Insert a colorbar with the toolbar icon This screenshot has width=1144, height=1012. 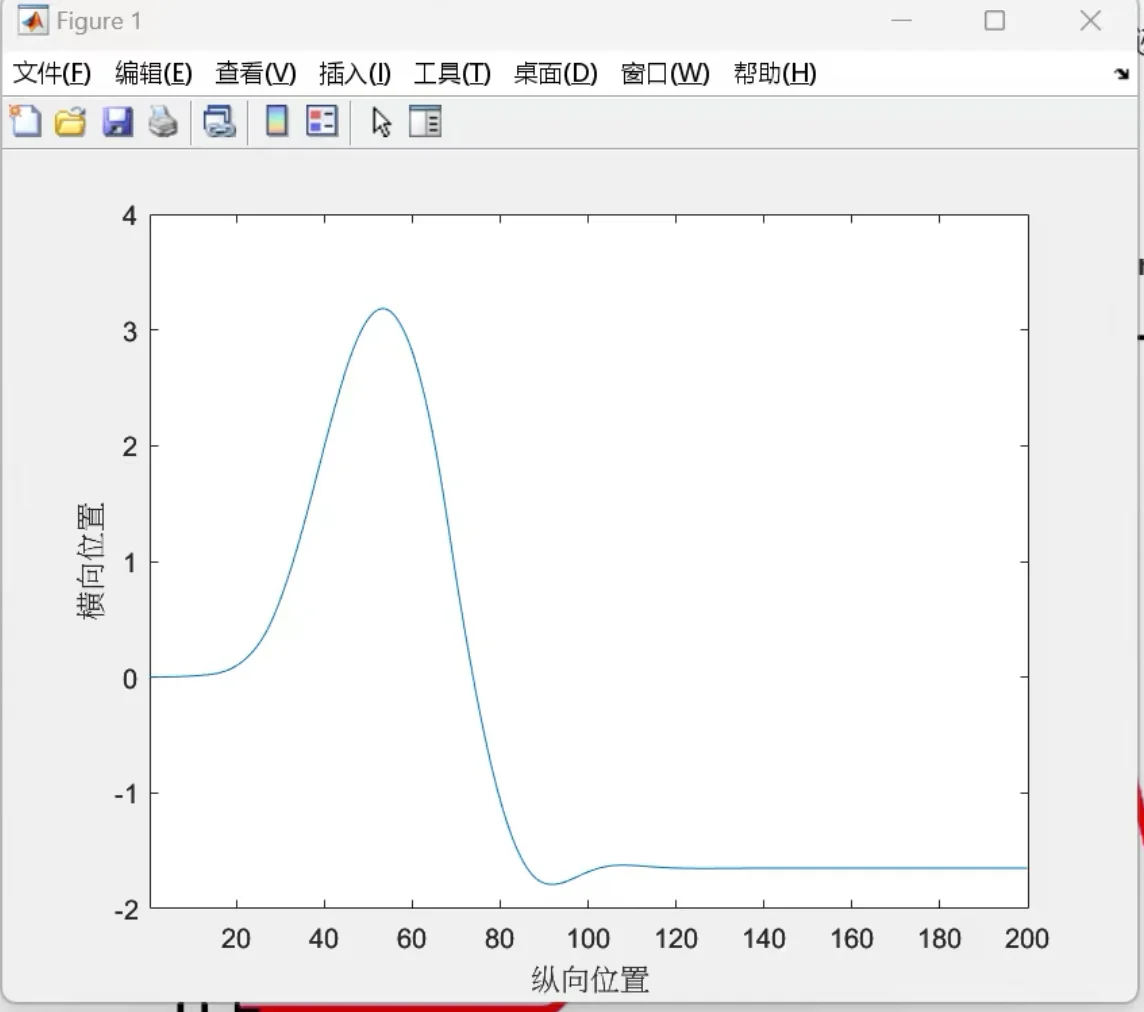coord(277,121)
